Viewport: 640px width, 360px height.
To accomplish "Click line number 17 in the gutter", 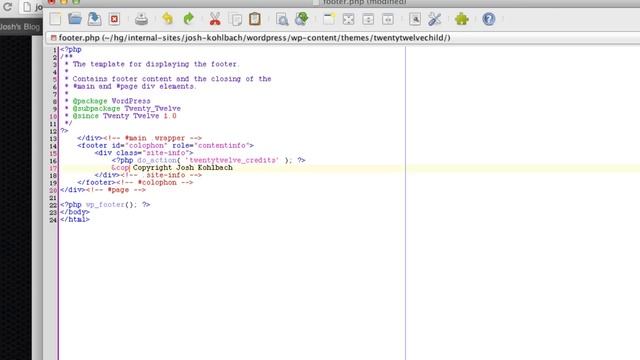I will pos(53,168).
